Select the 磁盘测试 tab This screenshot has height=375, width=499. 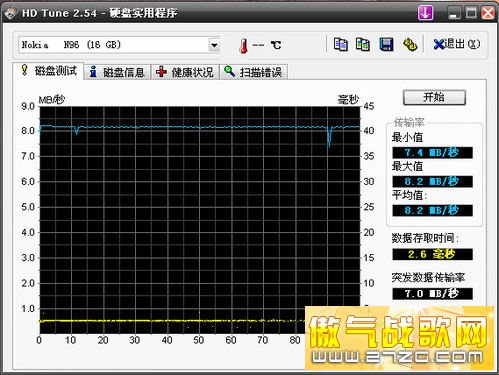pos(49,71)
